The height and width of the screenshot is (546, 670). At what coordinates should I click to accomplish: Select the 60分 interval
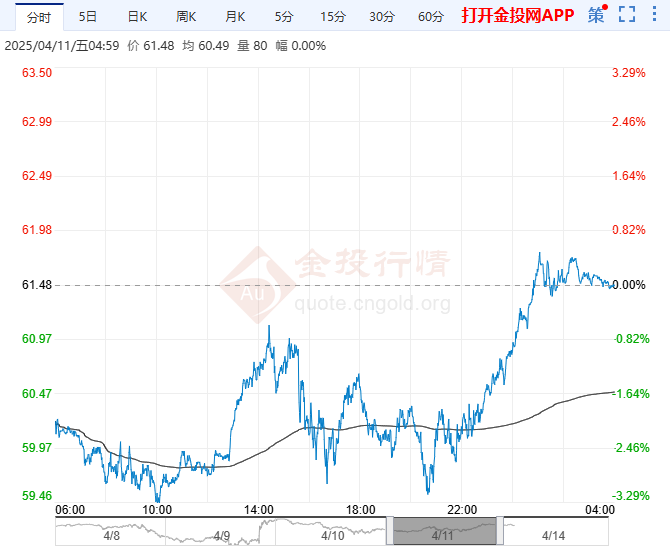click(x=431, y=16)
